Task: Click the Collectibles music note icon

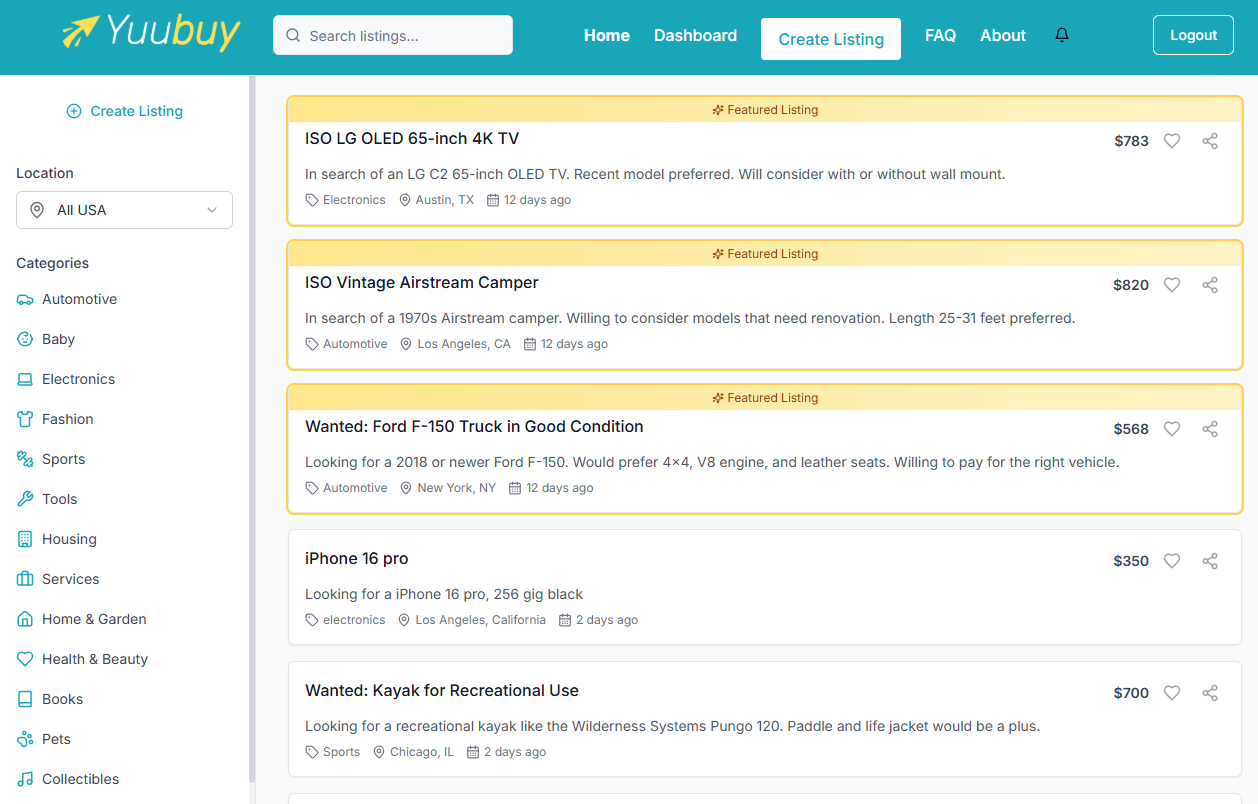Action: (25, 779)
